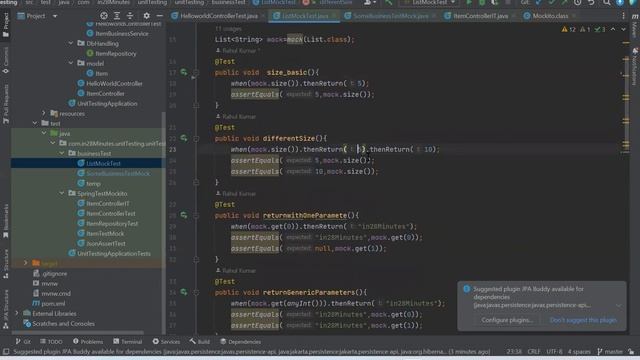This screenshot has width=640, height=360.
Task: Click the master branch widget
Action: tap(610, 351)
